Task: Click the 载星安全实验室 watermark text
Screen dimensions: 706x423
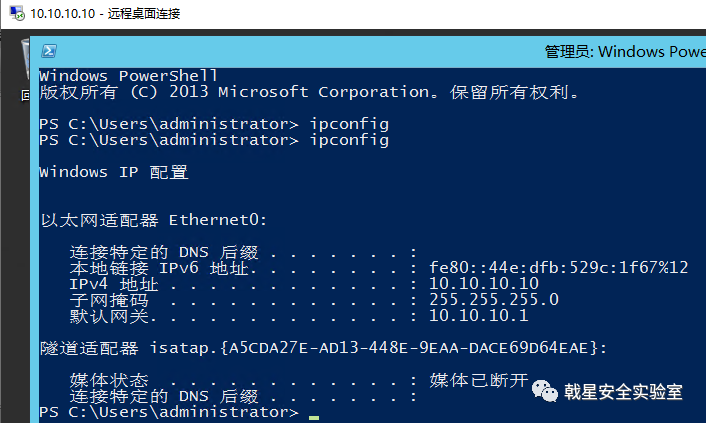Action: point(623,391)
